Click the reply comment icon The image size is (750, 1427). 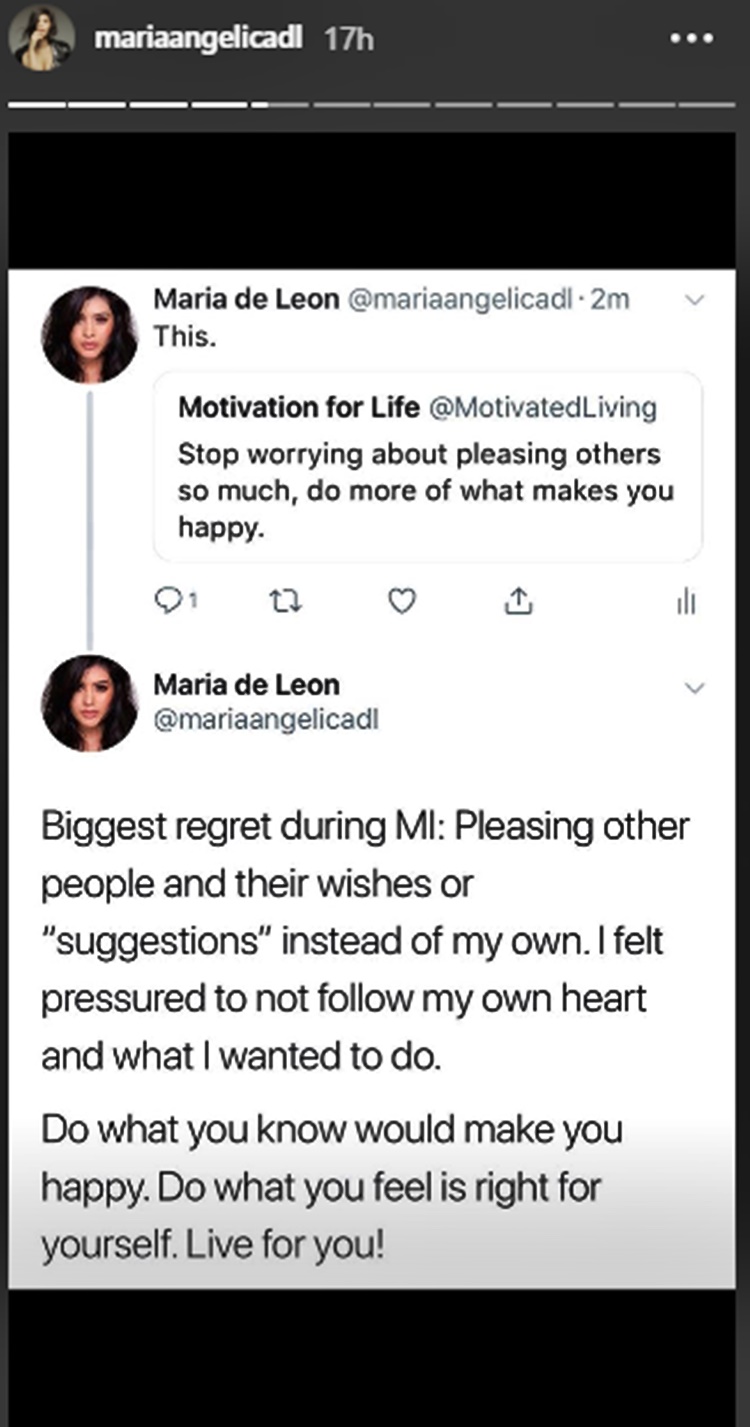point(165,600)
